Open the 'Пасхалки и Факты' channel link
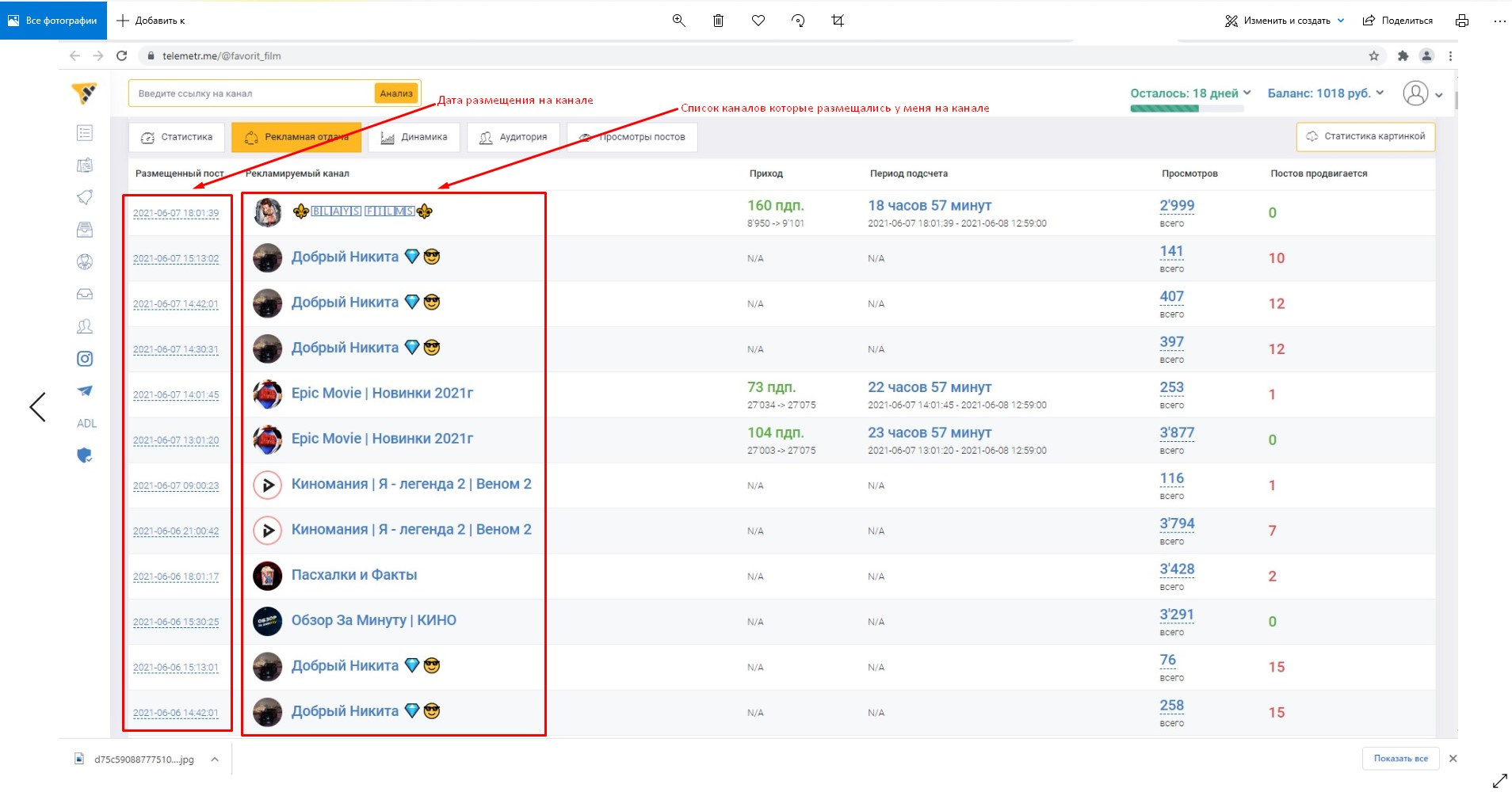The height and width of the screenshot is (792, 1512). pos(354,575)
